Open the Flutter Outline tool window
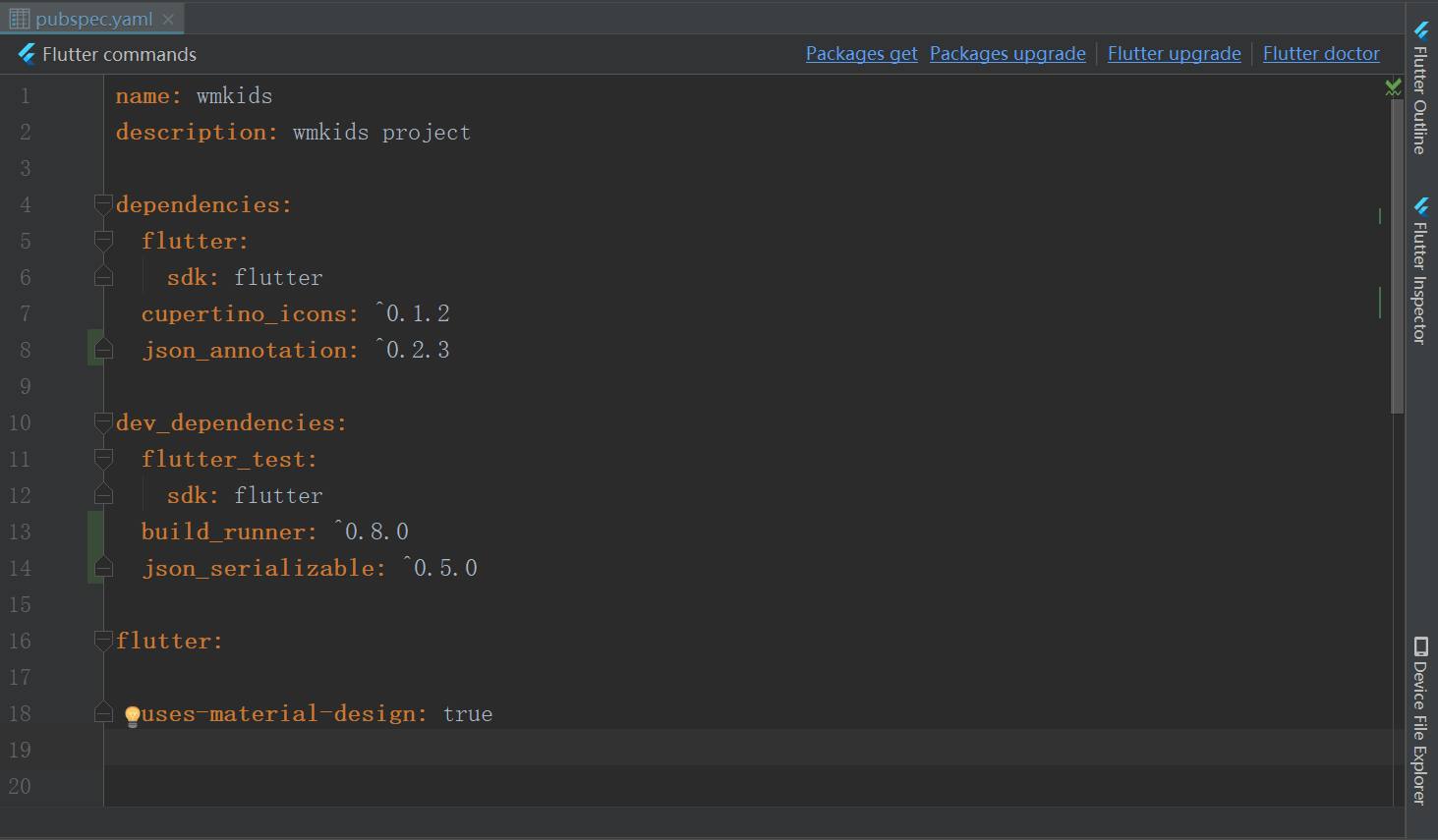The width and height of the screenshot is (1438, 840). [1420, 88]
